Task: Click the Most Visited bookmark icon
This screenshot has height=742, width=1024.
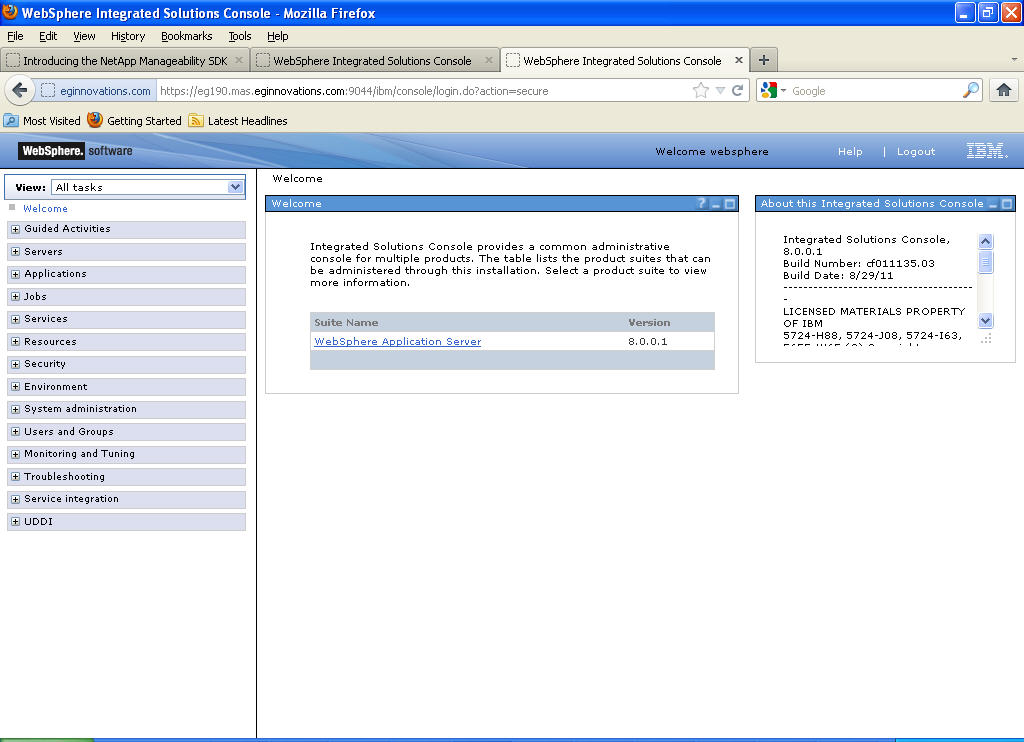Action: click(x=11, y=121)
